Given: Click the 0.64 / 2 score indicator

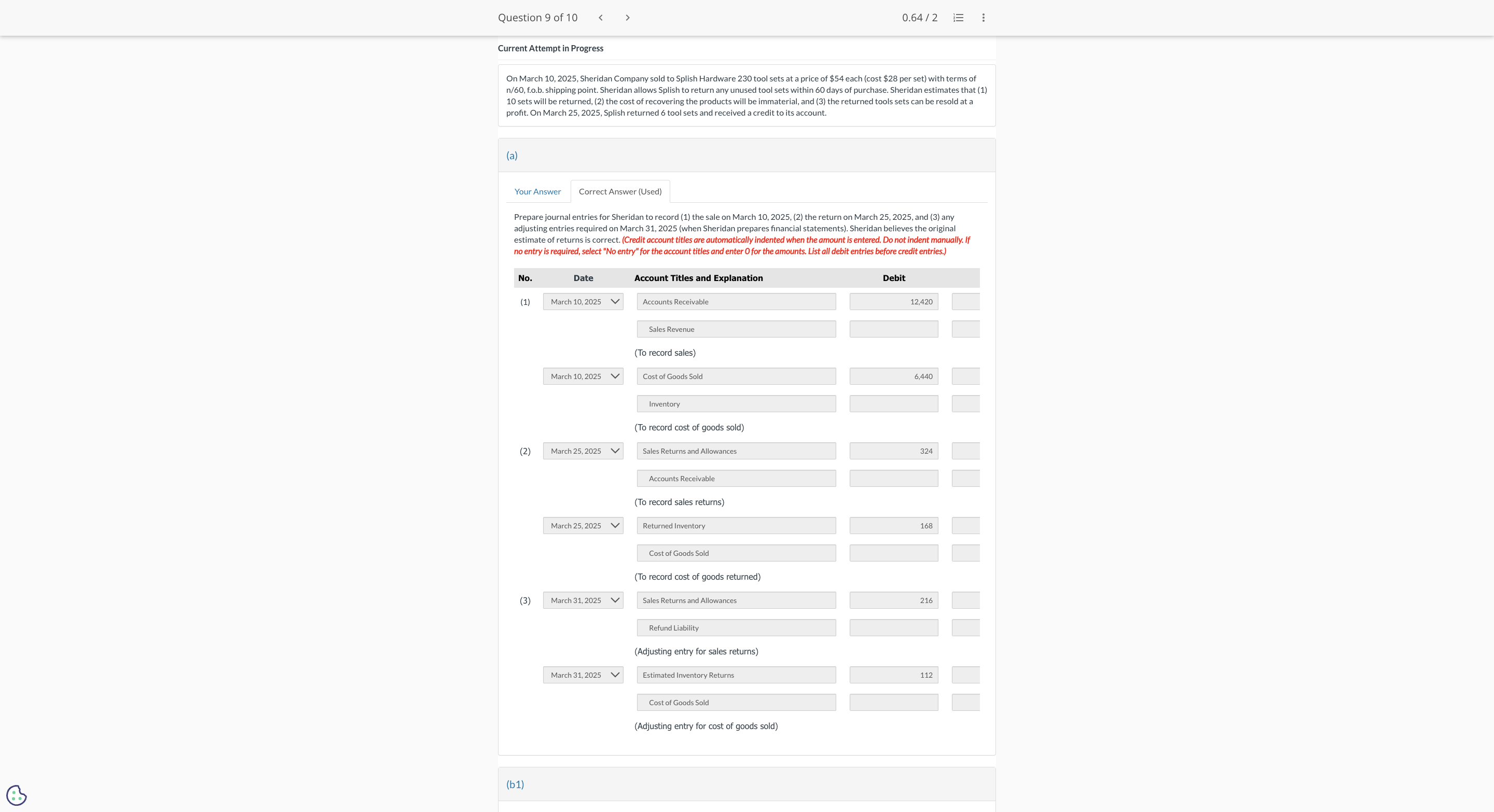Looking at the screenshot, I should [919, 18].
